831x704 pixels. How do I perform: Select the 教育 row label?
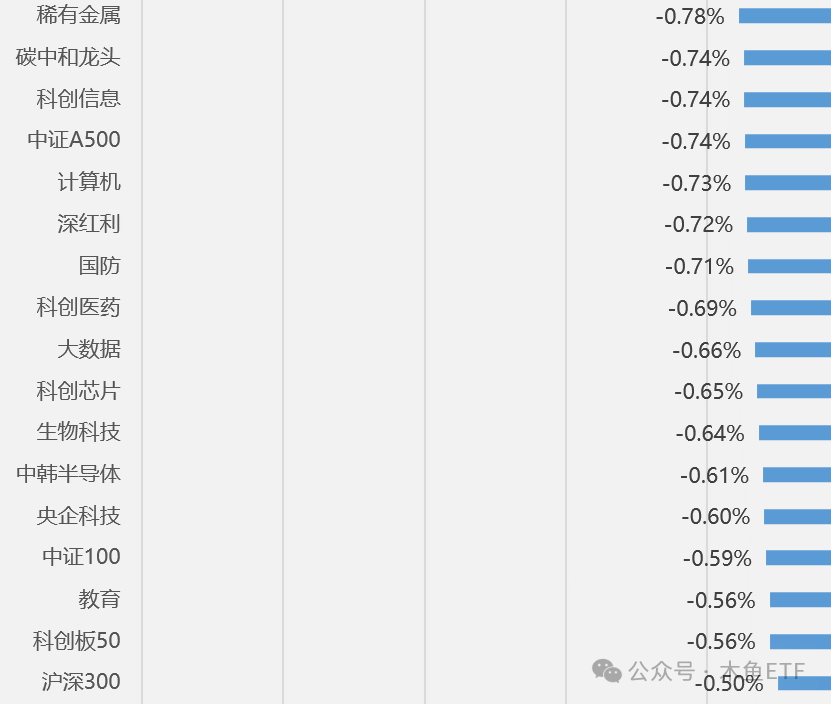pos(100,599)
